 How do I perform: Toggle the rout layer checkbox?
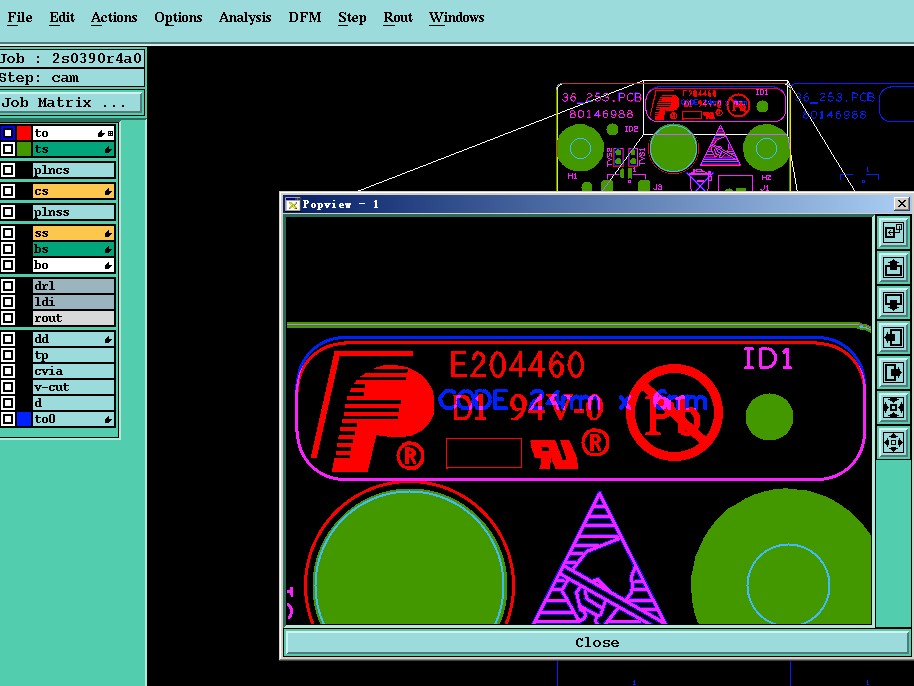point(8,318)
